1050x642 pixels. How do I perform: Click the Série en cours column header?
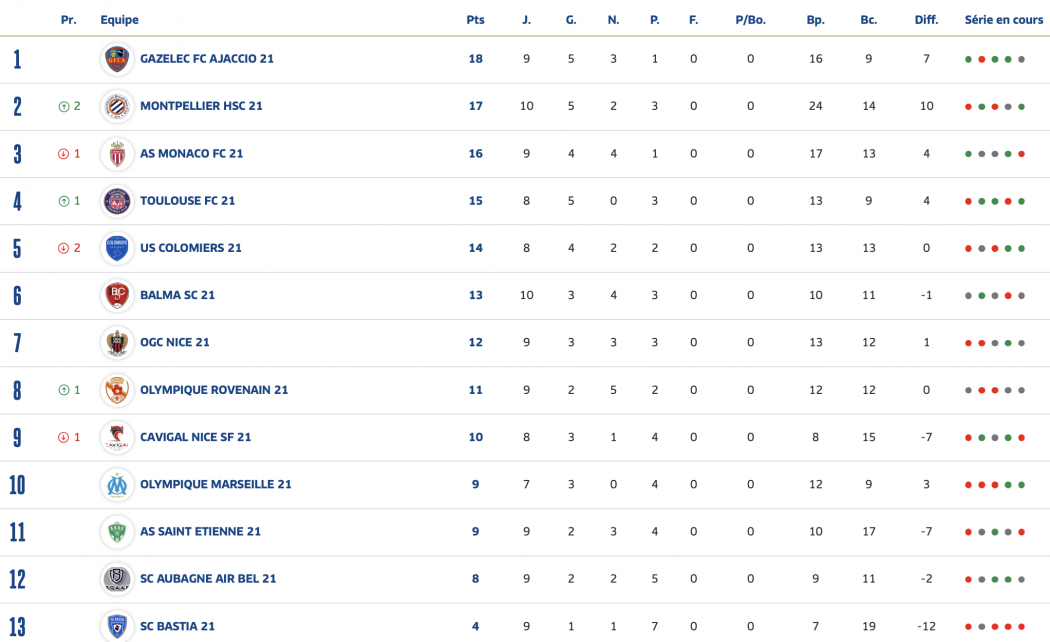click(1003, 20)
